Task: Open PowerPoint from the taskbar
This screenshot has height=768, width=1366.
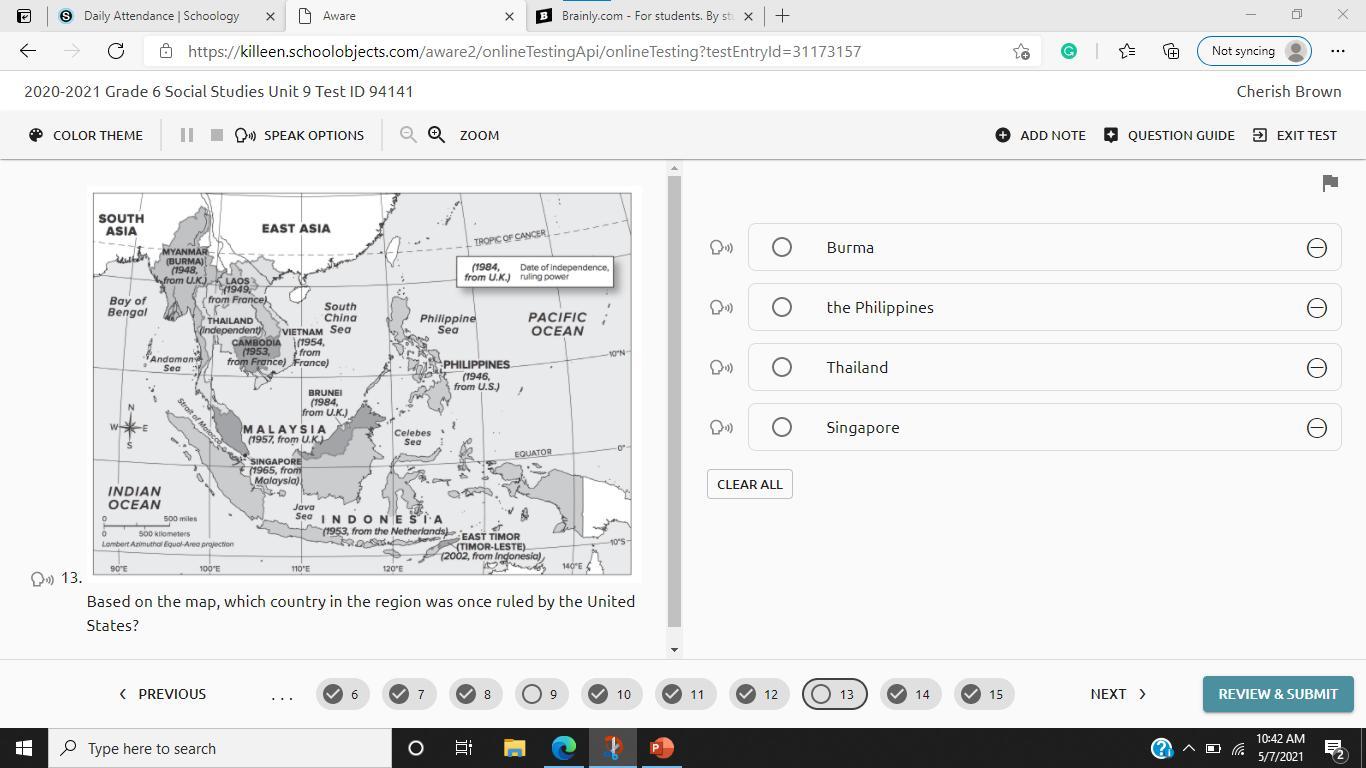Action: point(661,748)
